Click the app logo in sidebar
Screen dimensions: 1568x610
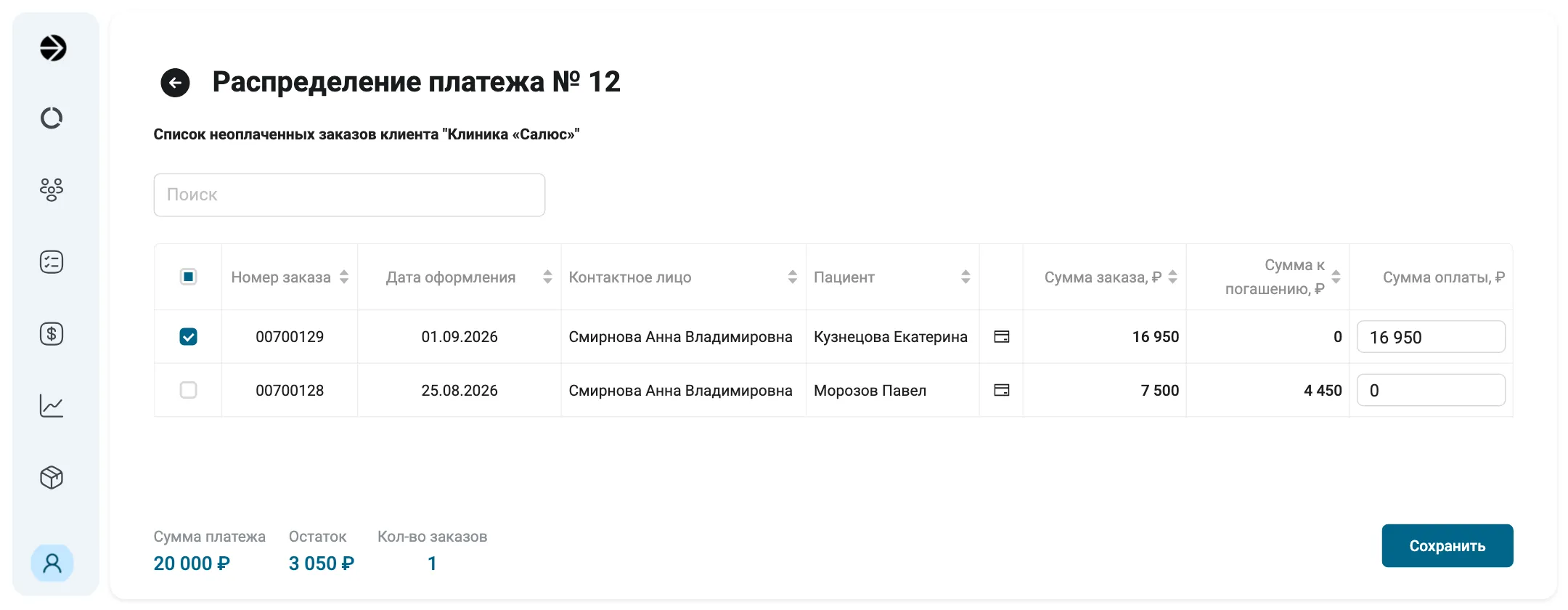click(52, 48)
